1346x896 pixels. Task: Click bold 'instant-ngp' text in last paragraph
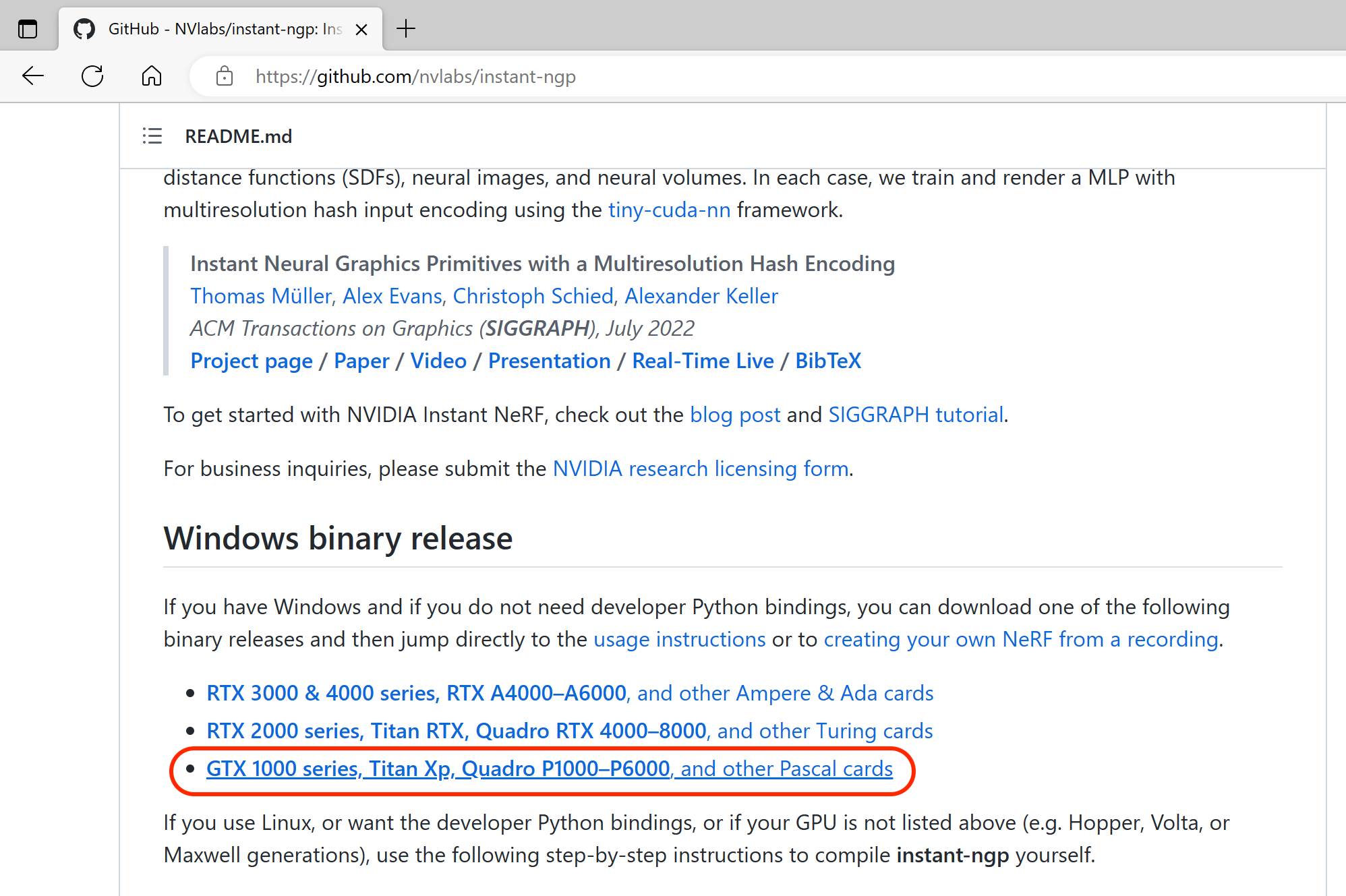click(953, 855)
